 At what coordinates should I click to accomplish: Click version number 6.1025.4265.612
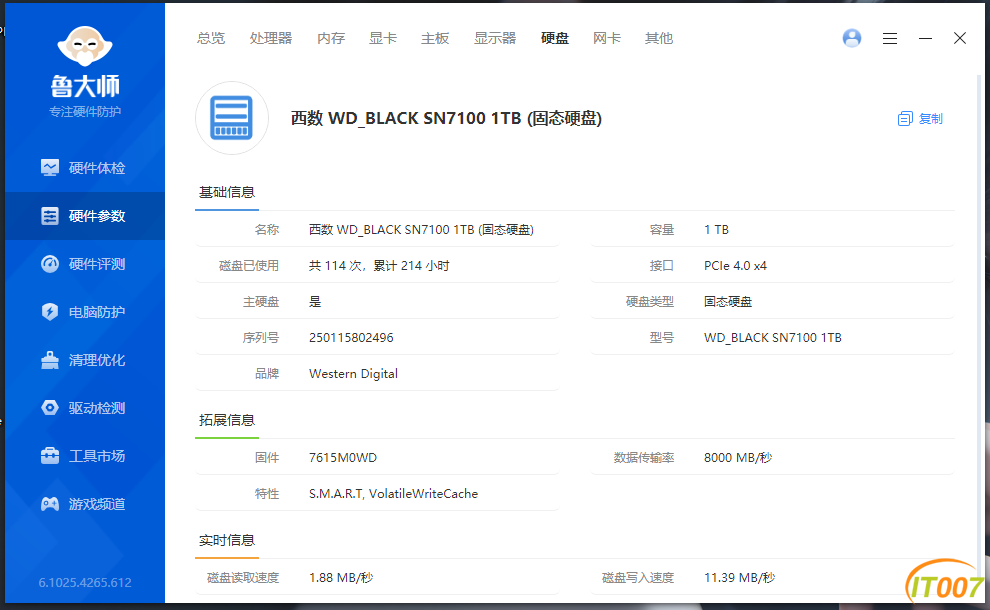click(x=85, y=582)
